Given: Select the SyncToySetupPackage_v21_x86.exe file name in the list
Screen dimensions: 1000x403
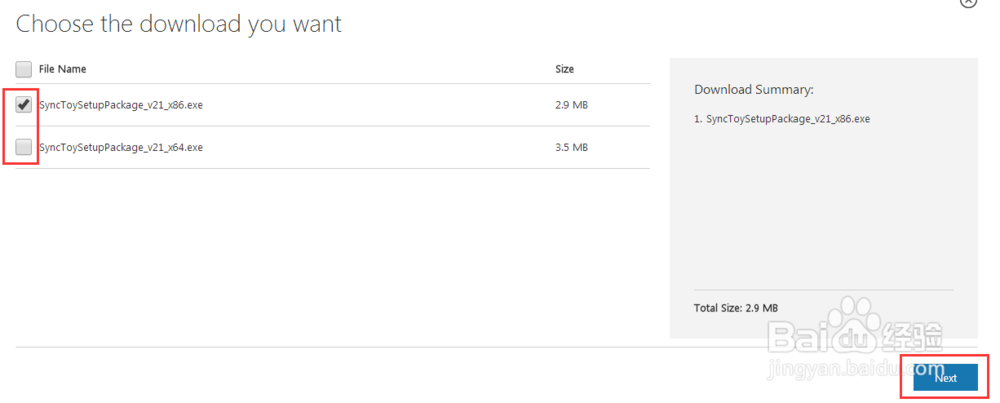Looking at the screenshot, I should [x=120, y=105].
